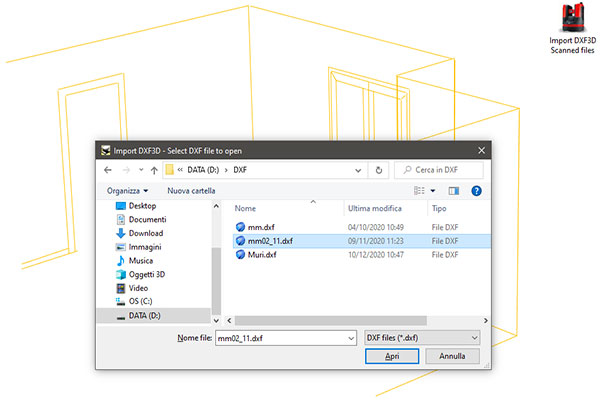This screenshot has height=400, width=600.
Task: Click the Apri button
Action: coord(392,356)
